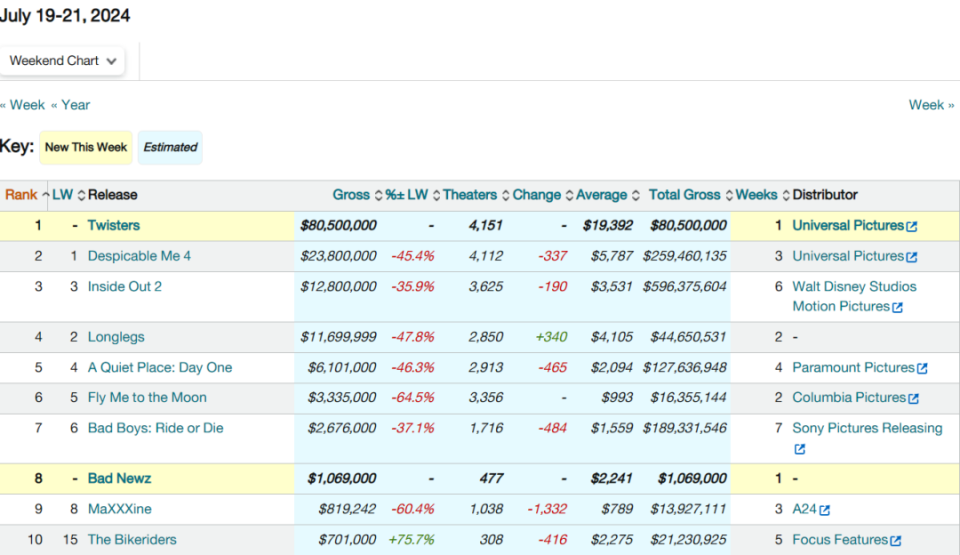Click external link icon next to Focus Features
Screen dimensions: 960x555
click(896, 541)
